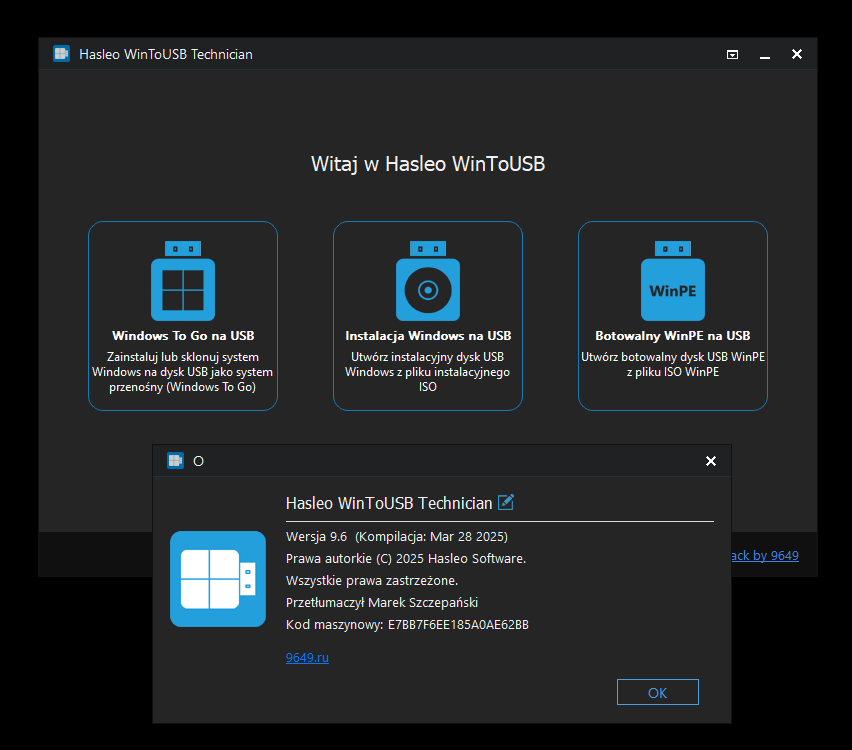Open the Windows To Go na USB card
This screenshot has height=750, width=852.
[183, 316]
